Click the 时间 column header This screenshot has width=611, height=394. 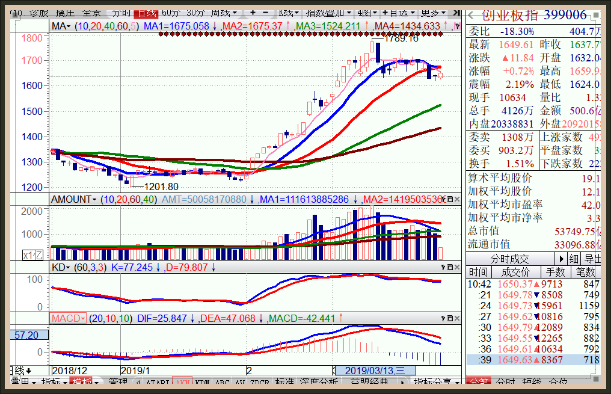(479, 272)
